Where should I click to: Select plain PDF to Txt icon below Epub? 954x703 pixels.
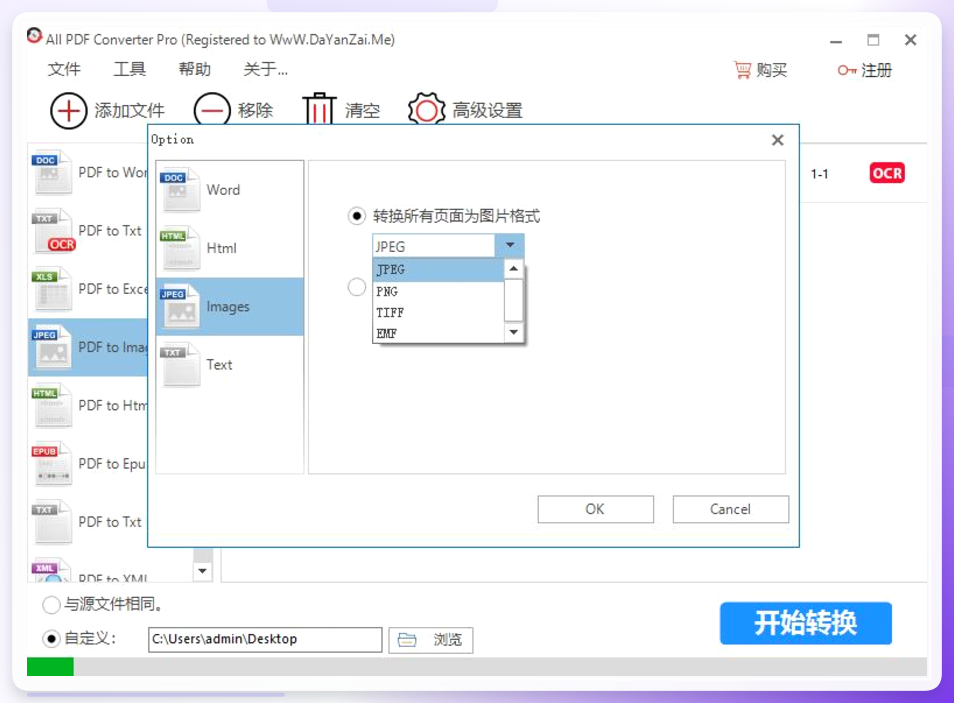[52, 522]
